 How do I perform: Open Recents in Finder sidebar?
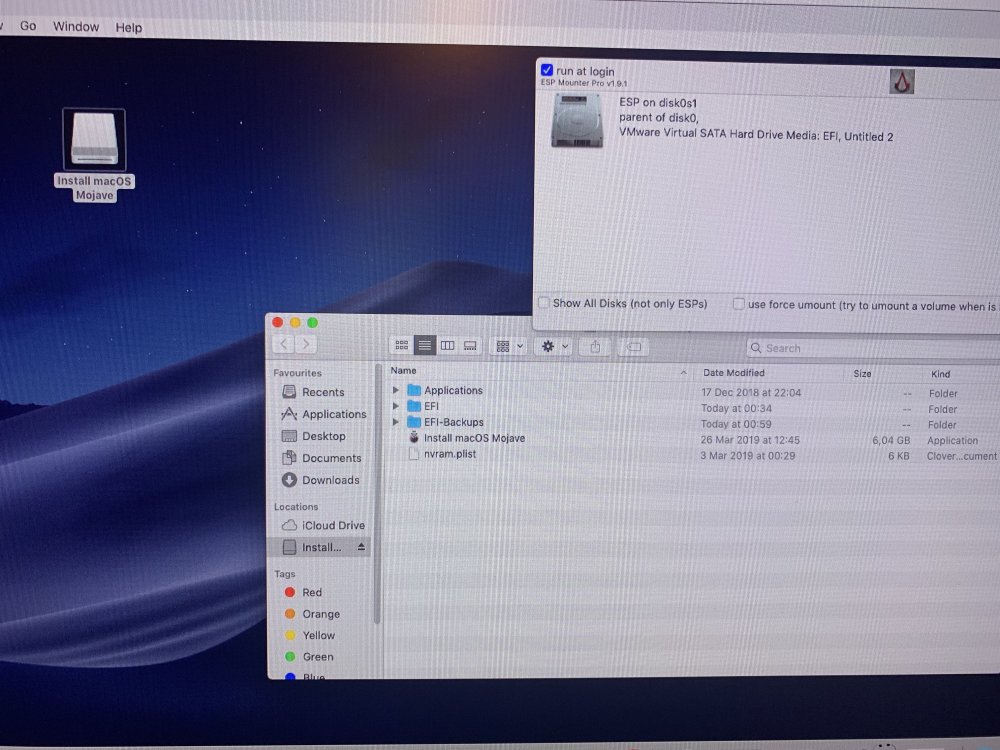pos(323,392)
